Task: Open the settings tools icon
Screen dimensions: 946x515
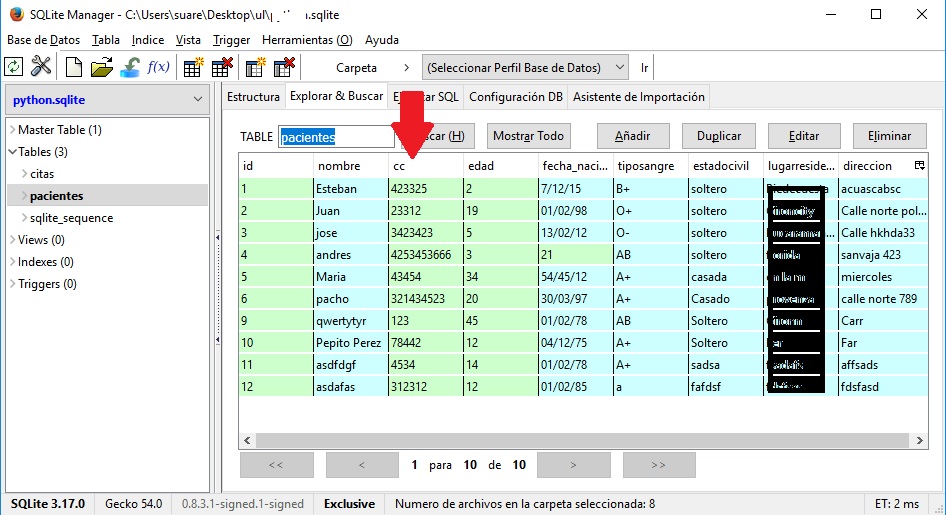Action: (41, 67)
